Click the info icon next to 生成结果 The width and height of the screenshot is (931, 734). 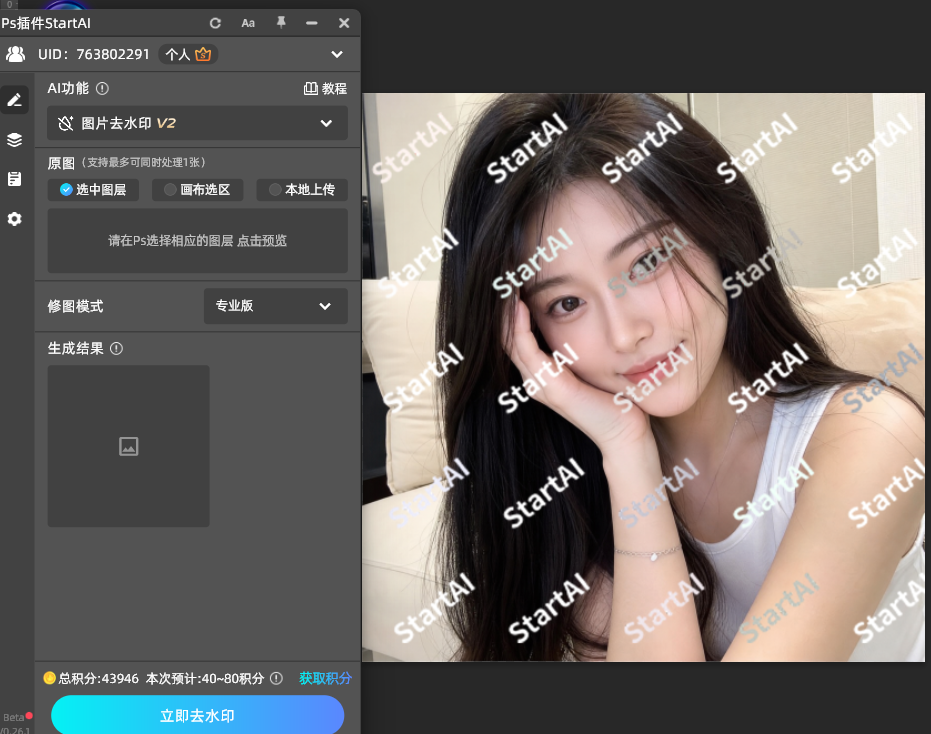click(116, 349)
